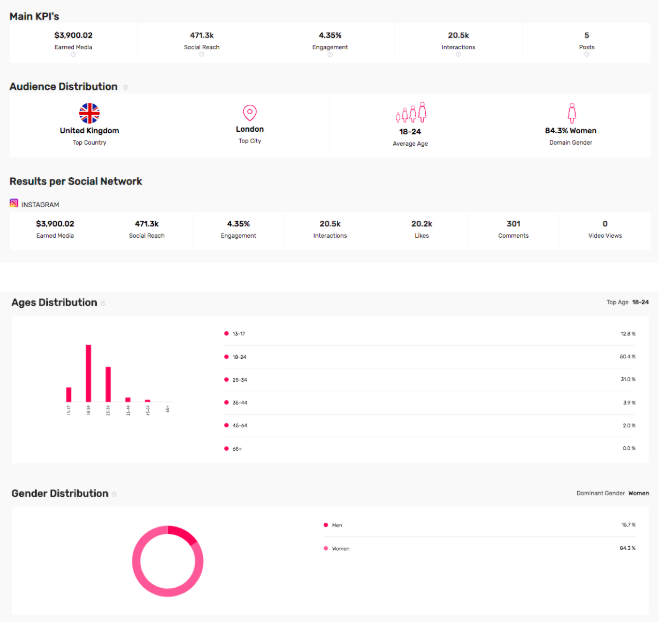Click info icon beside Gender Distribution
The width and height of the screenshot is (659, 622).
115,494
